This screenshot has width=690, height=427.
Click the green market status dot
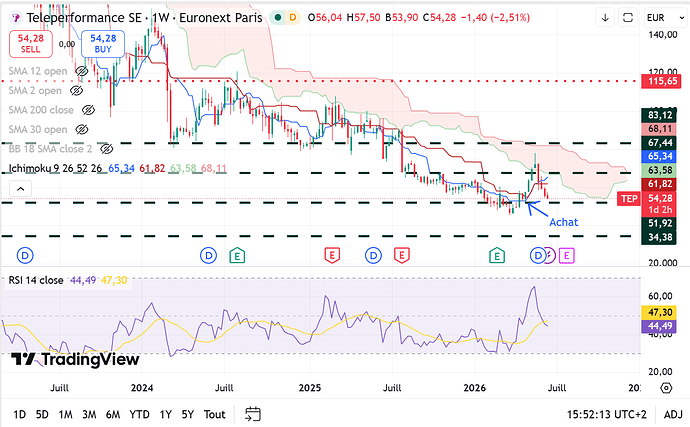(278, 18)
